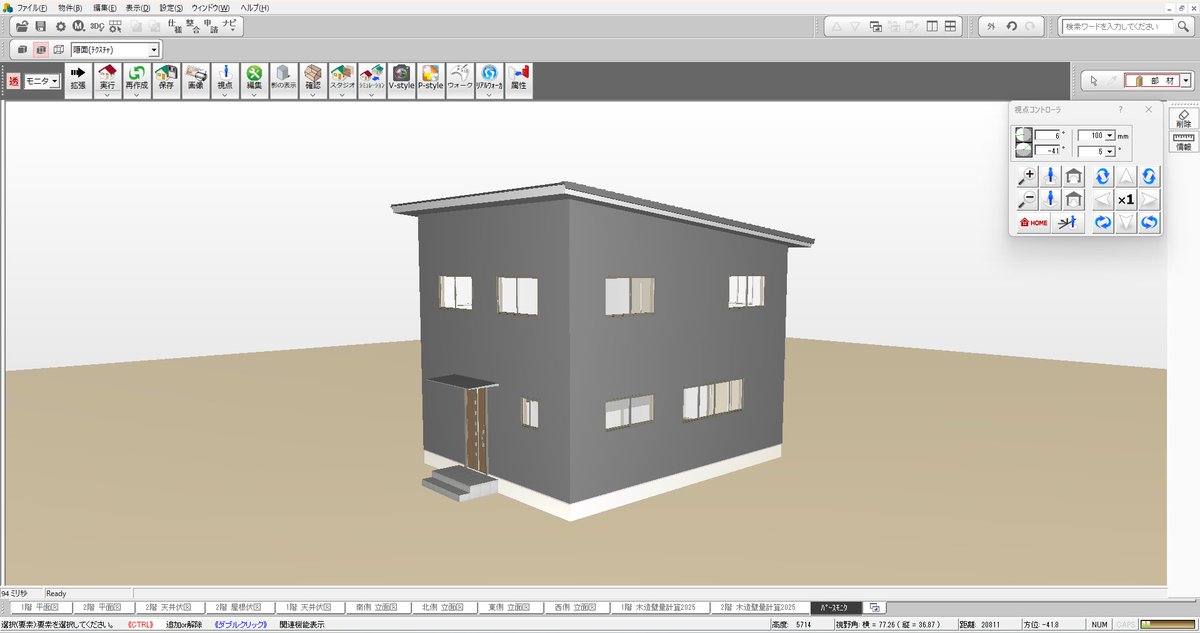The image size is (1200, 633).
Task: Click the 申請 toolbar icon
Action: pyautogui.click(x=211, y=26)
